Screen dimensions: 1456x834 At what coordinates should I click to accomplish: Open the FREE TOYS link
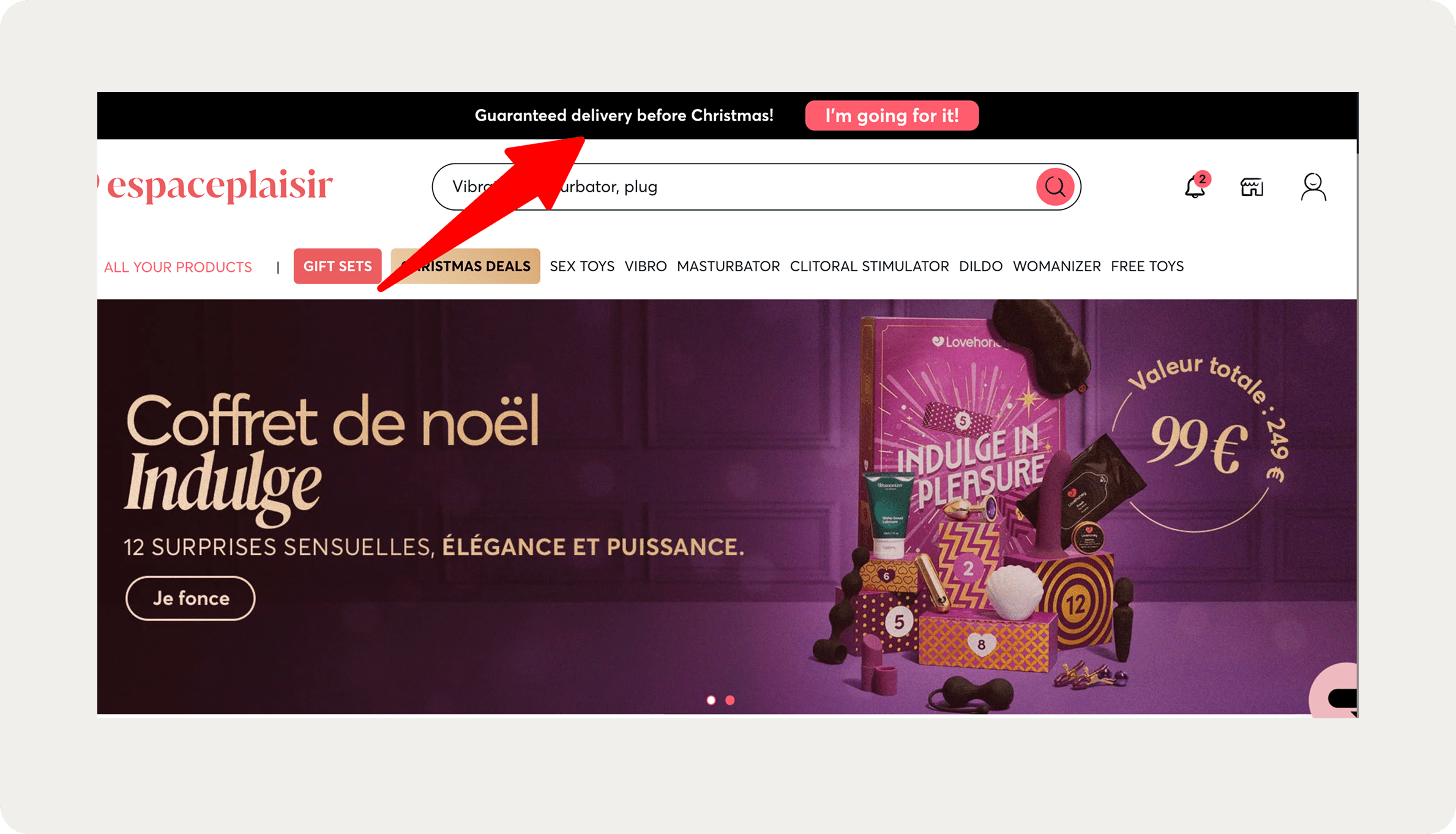click(x=1147, y=266)
